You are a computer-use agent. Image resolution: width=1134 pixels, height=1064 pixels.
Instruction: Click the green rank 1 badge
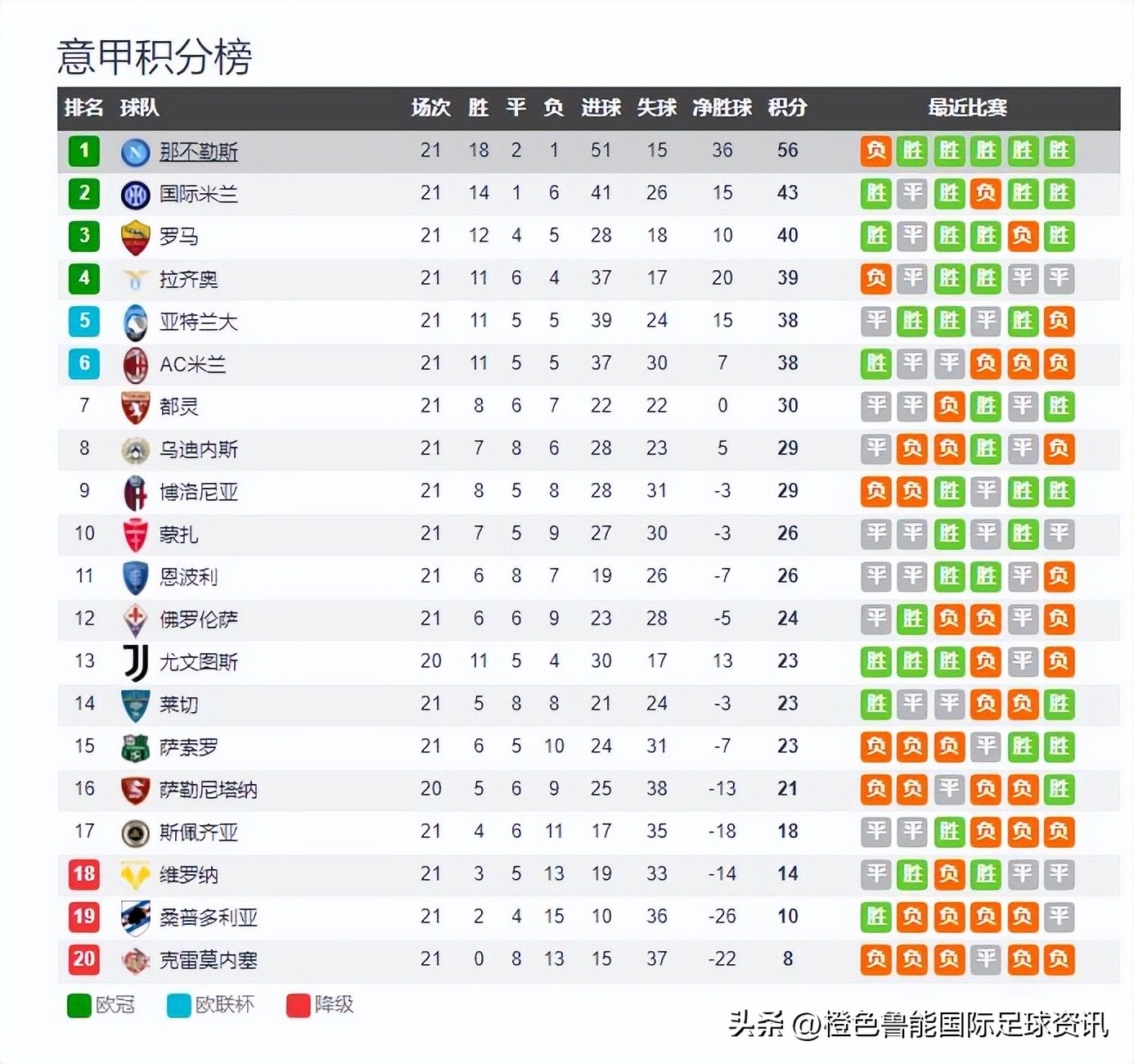[x=84, y=151]
